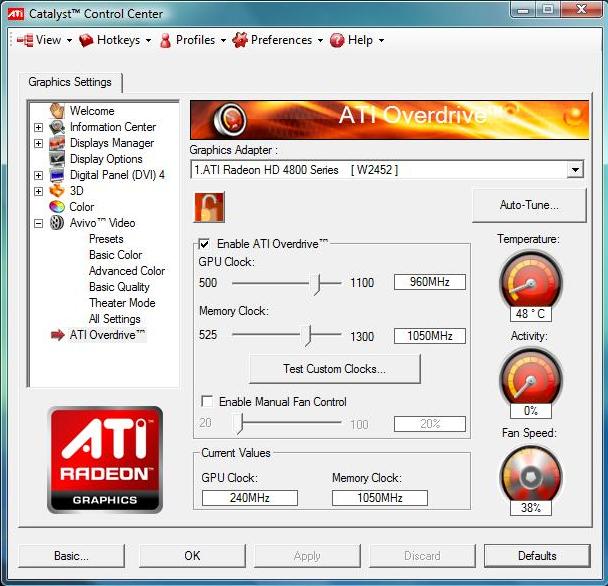Click the Overdrive 1050MHz memory clock field
Viewport: 608px width, 586px height.
click(430, 336)
